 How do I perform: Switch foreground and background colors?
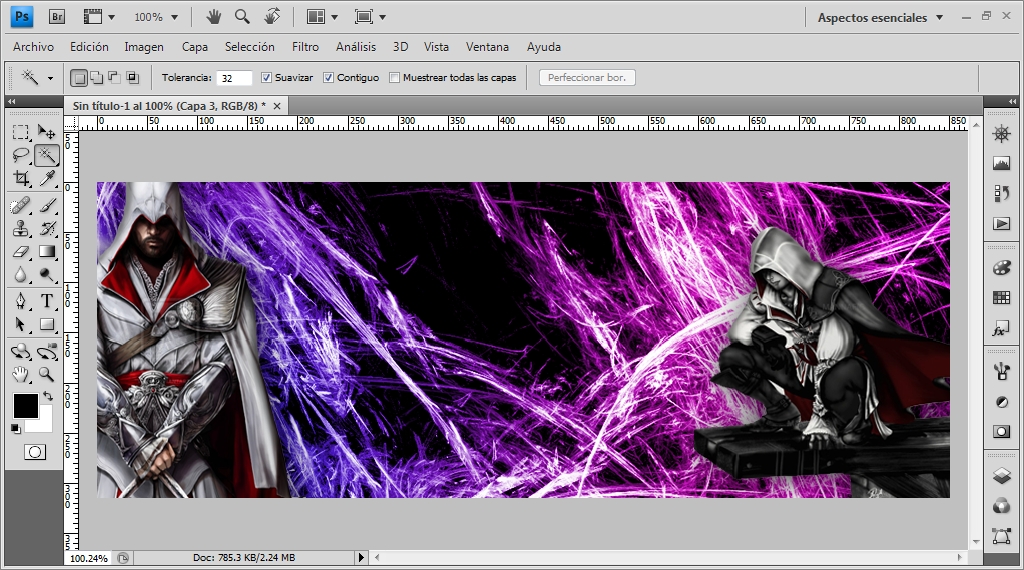pyautogui.click(x=48, y=396)
